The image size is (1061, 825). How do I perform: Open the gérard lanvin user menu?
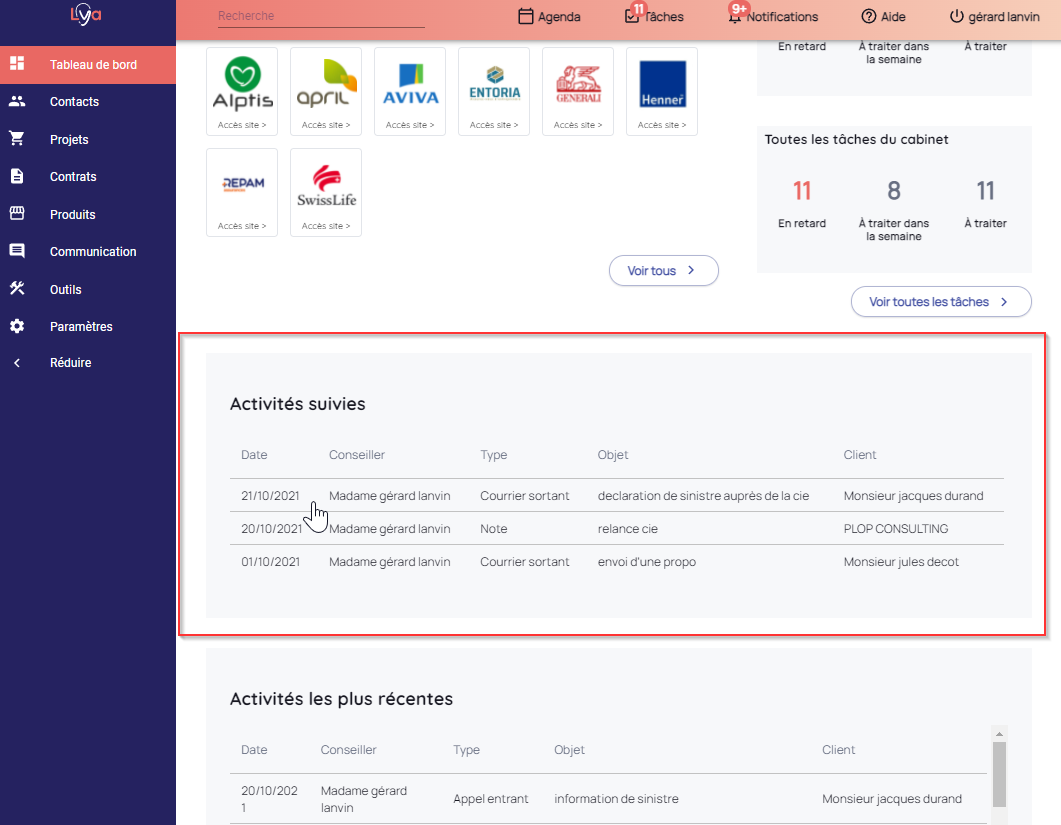(994, 17)
